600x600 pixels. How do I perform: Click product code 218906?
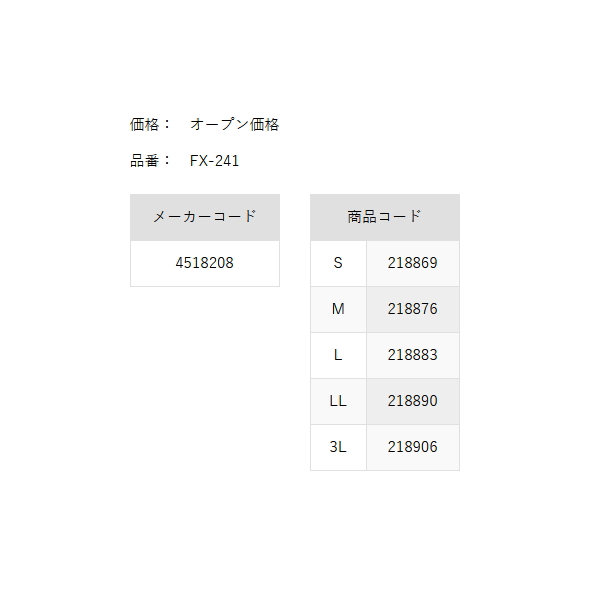click(x=413, y=447)
